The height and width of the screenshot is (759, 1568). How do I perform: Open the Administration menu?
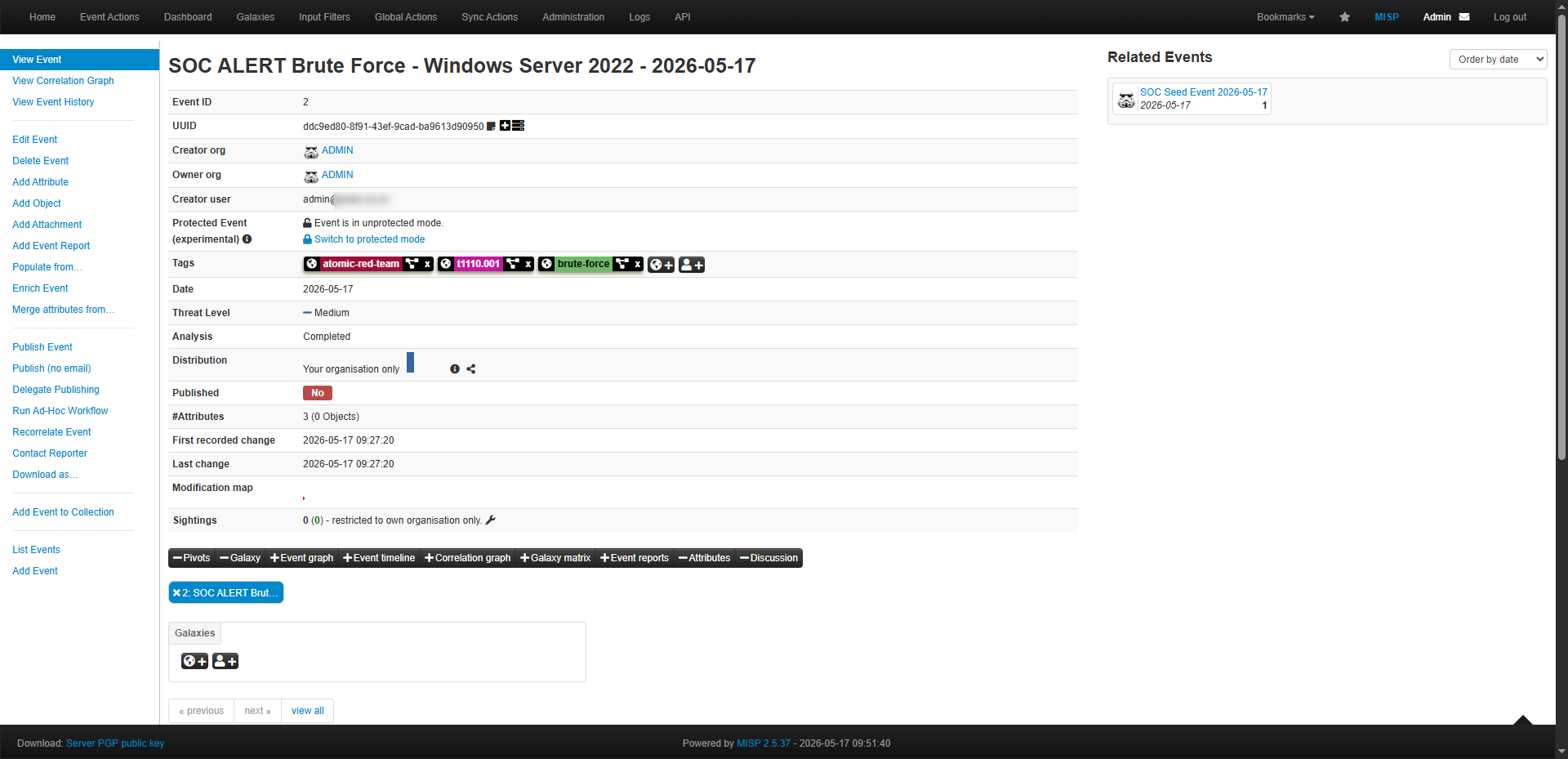[573, 17]
